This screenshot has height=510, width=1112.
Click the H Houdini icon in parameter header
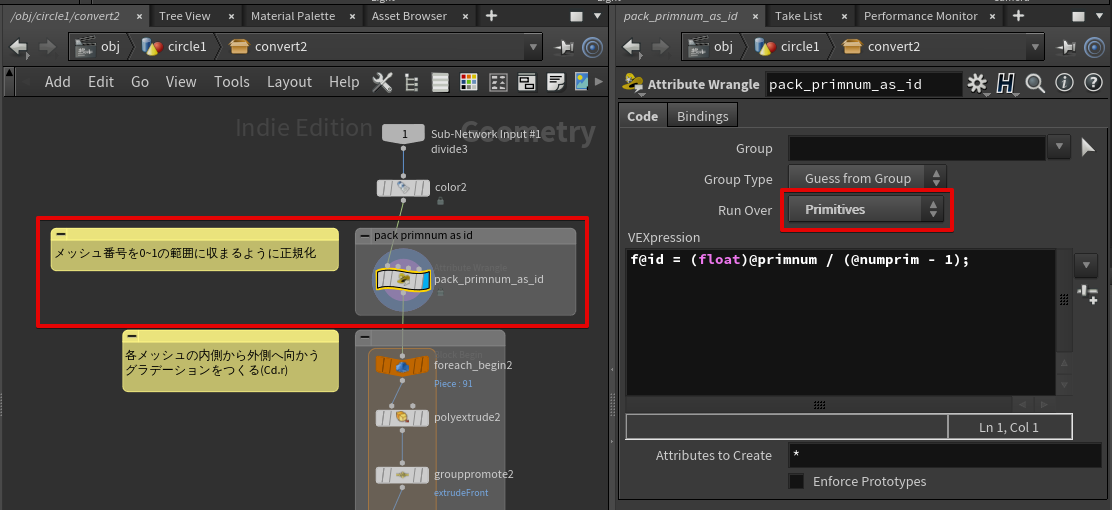coord(1006,84)
